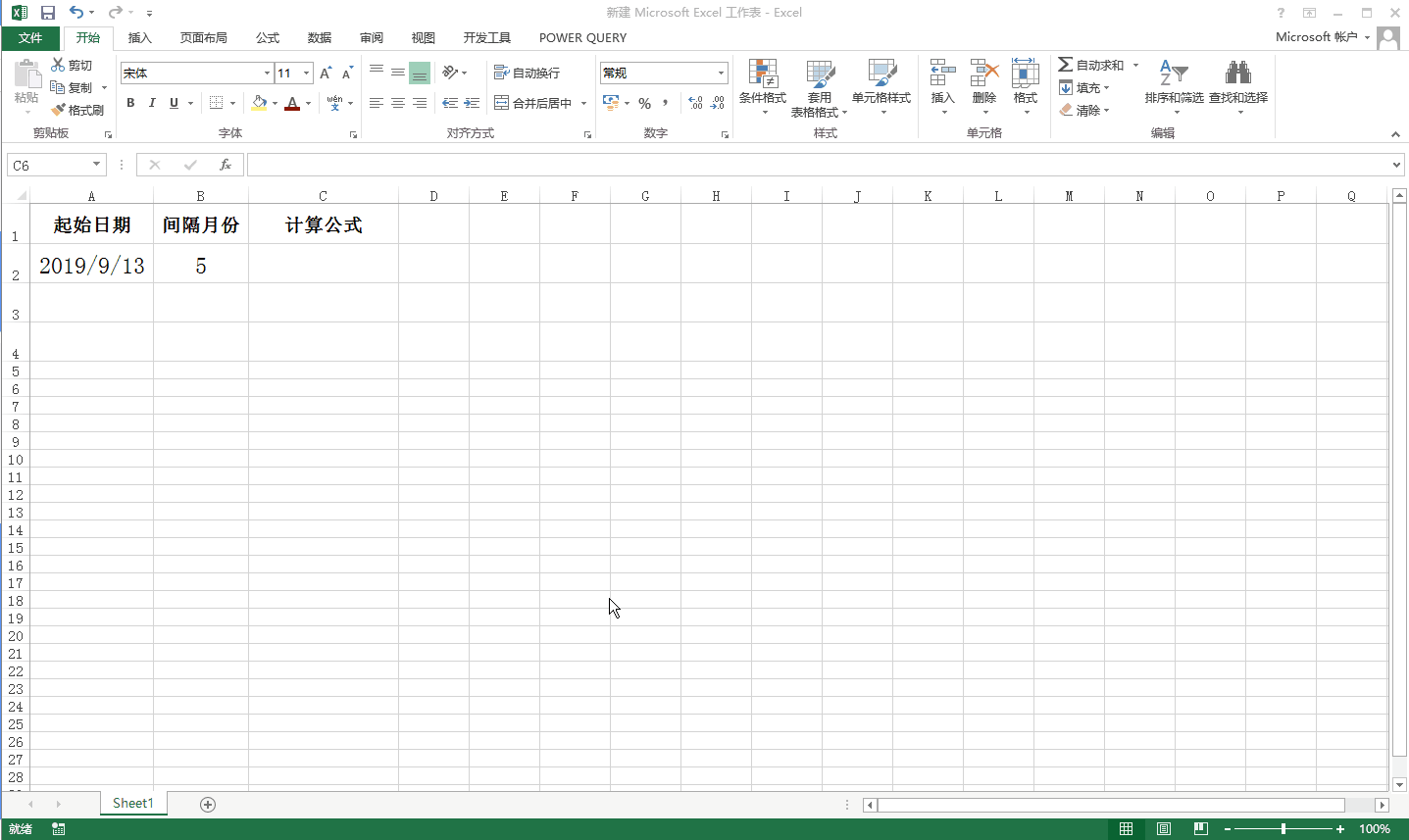Open the 宋体 font name dropdown

[x=267, y=73]
